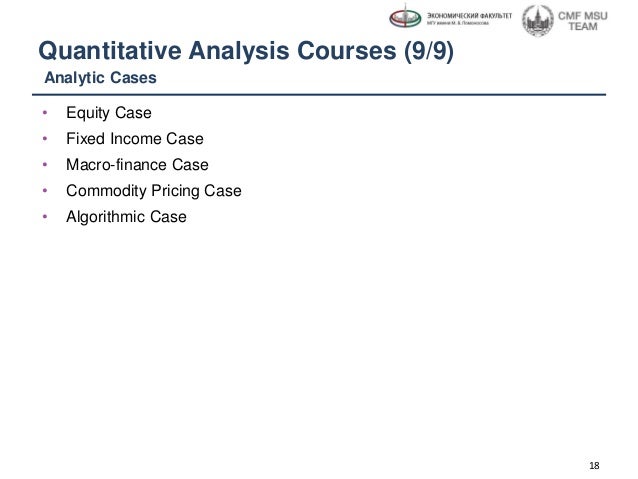Click the word TEAM in the header
The height and width of the screenshot is (479, 638).
pyautogui.click(x=583, y=27)
